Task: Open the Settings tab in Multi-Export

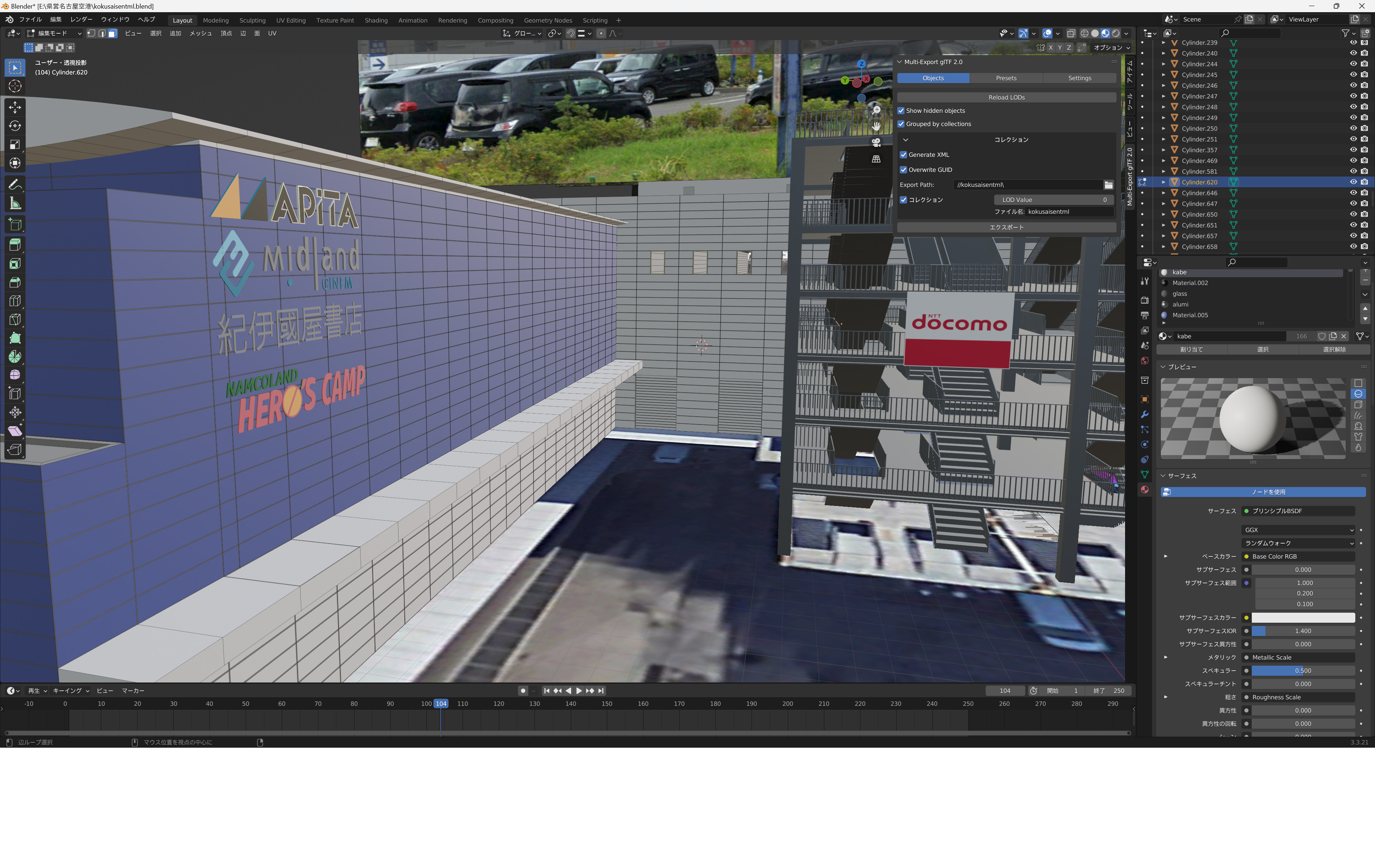Action: coord(1080,78)
